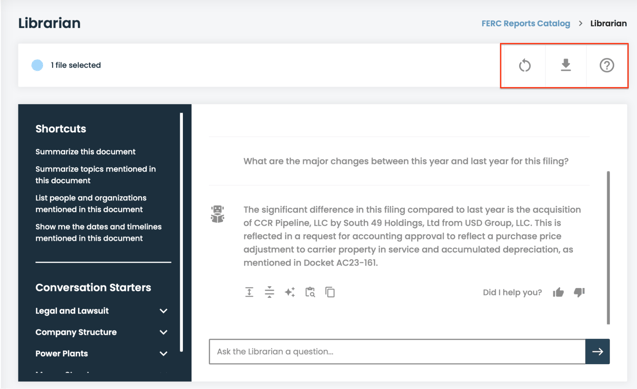Open the FERC Reports Catalog breadcrumb link

coord(526,24)
